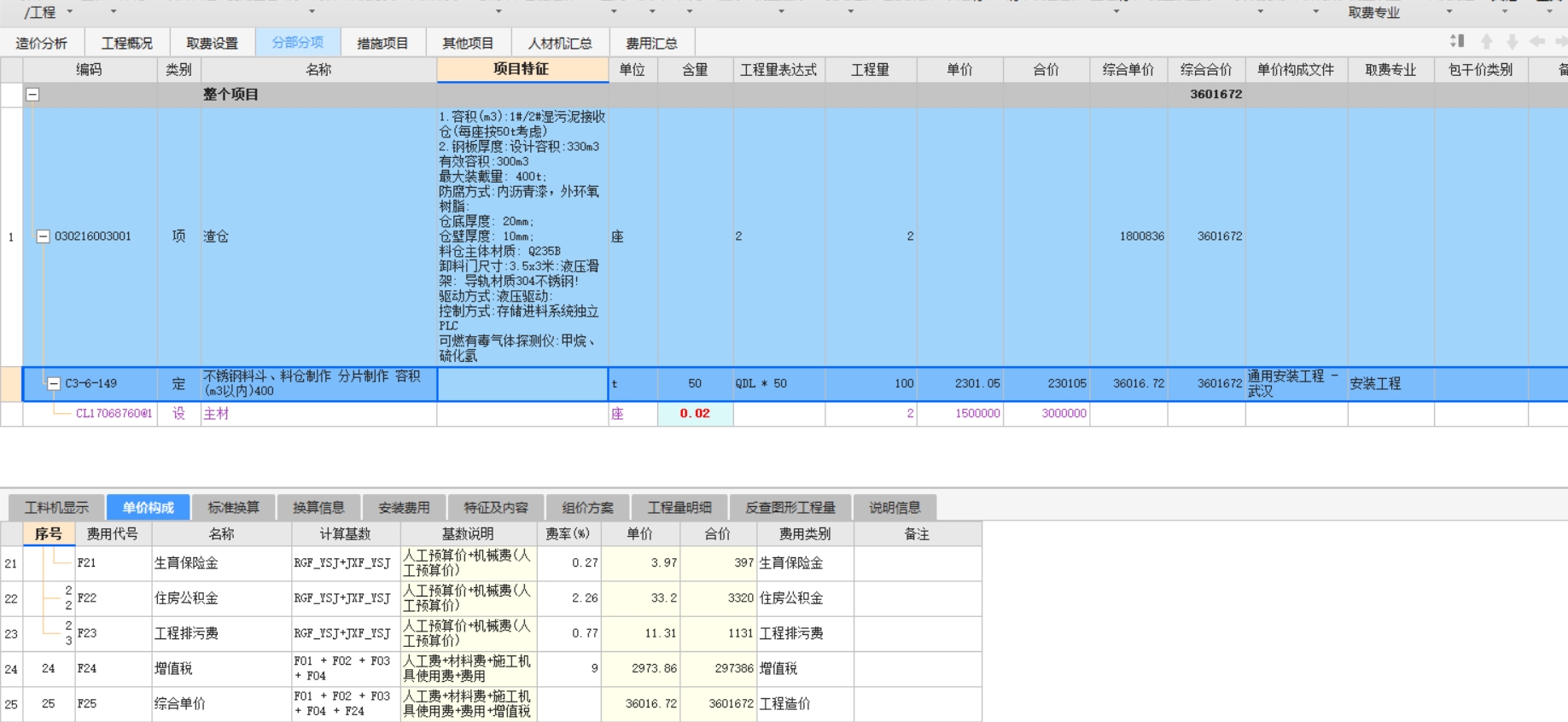Viewport: 1568px width, 722px height.
Task: Open the 反查图形工程量 tab
Action: click(790, 508)
